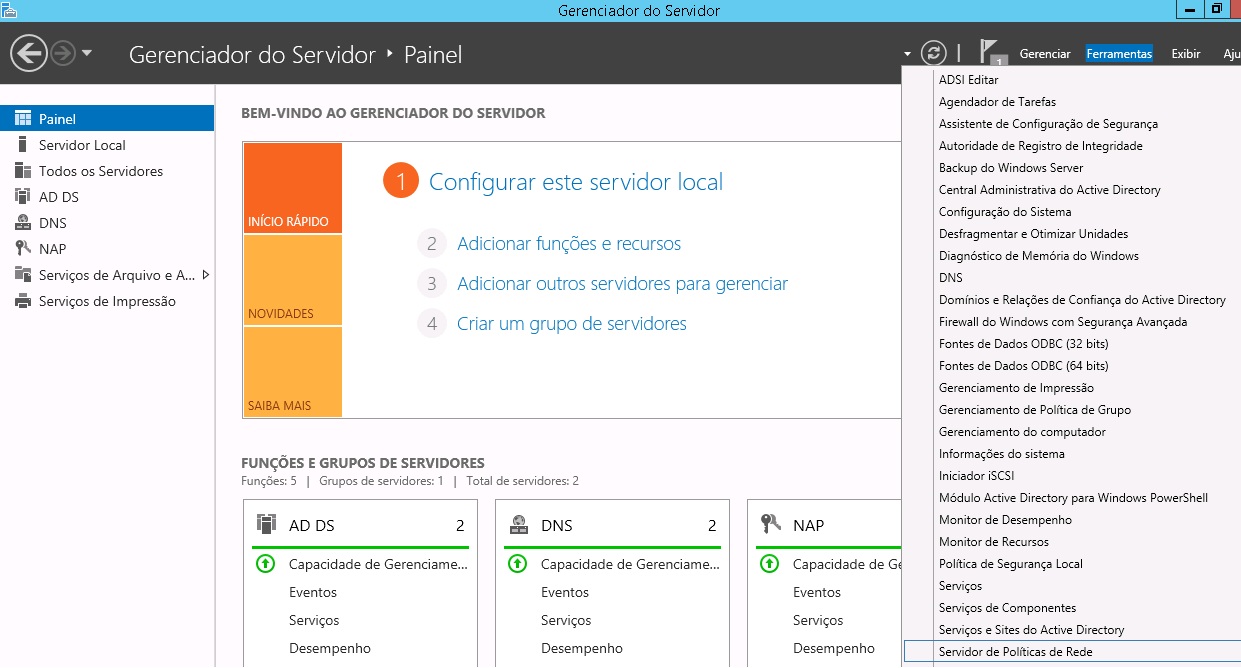Choose Gerenciamento de Política de Grupo
The width and height of the screenshot is (1241, 668).
pyautogui.click(x=1035, y=410)
